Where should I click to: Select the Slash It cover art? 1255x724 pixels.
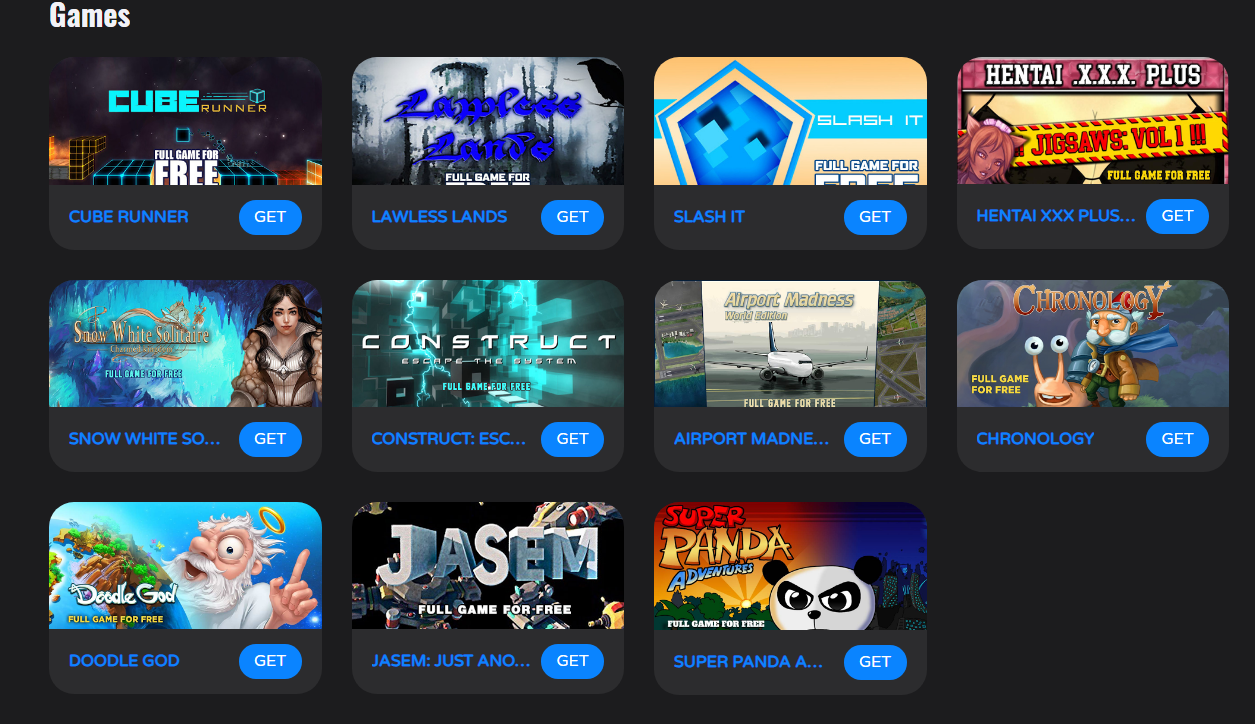(x=790, y=121)
